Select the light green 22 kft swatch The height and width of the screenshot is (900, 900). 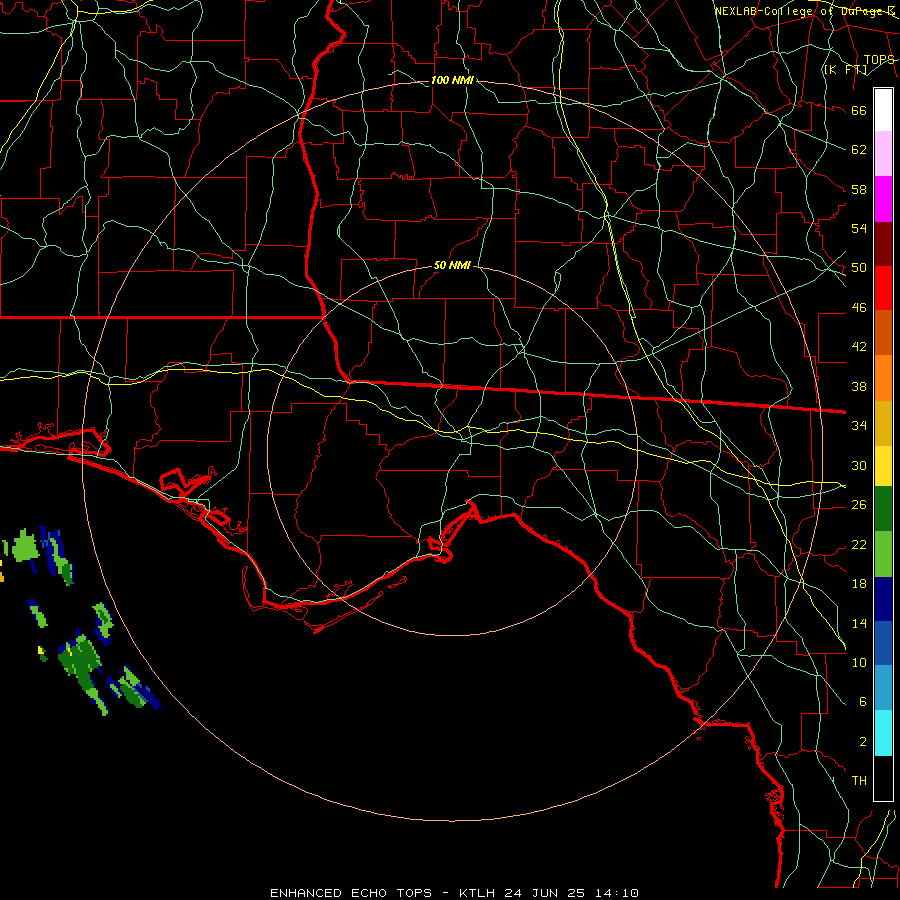click(x=883, y=554)
